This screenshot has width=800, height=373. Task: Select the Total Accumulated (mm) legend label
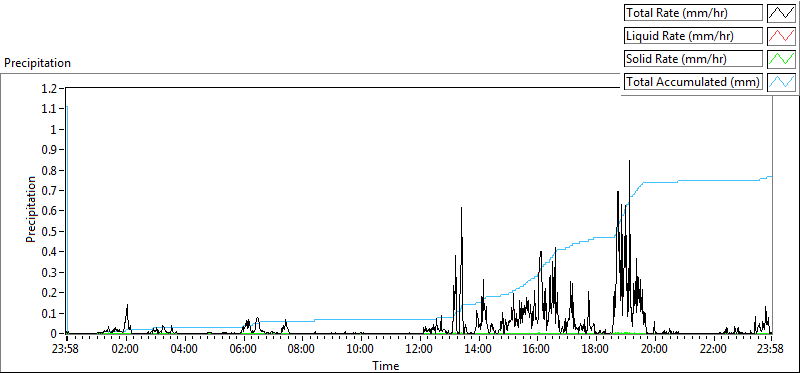tap(693, 82)
